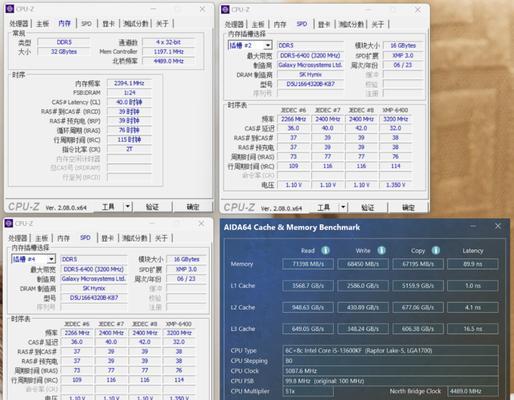Open the 显卡 tab in the memory timings window
Screen dimensions: 514x400
coord(109,23)
